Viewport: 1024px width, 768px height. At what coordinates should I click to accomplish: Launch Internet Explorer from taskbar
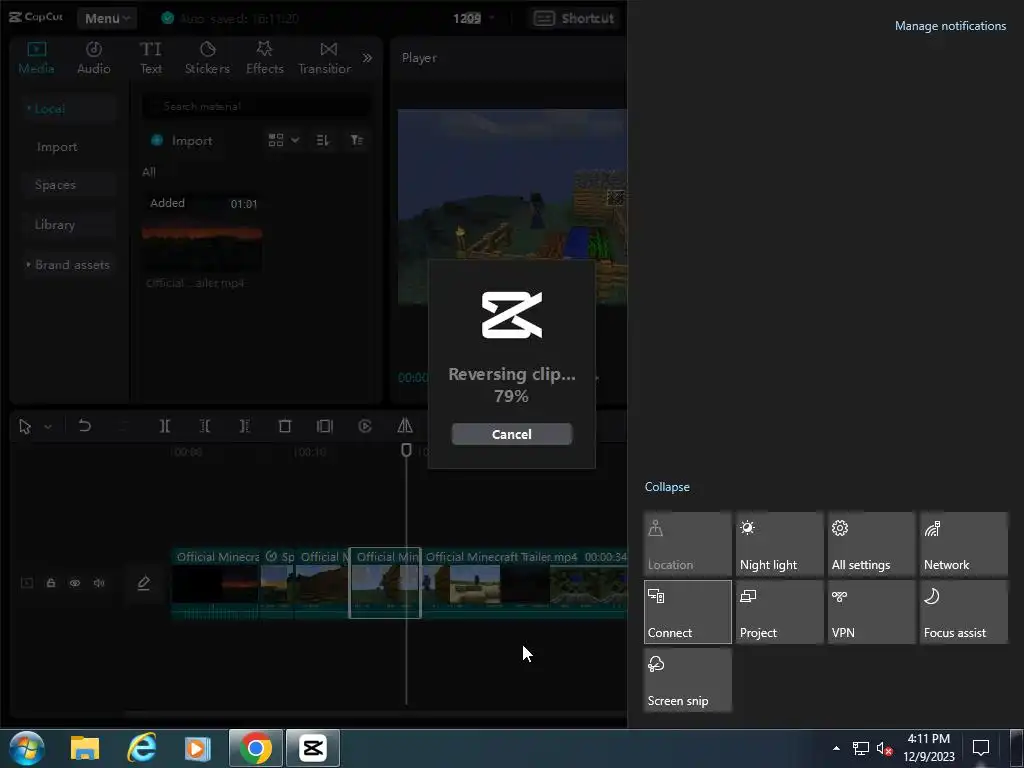141,748
